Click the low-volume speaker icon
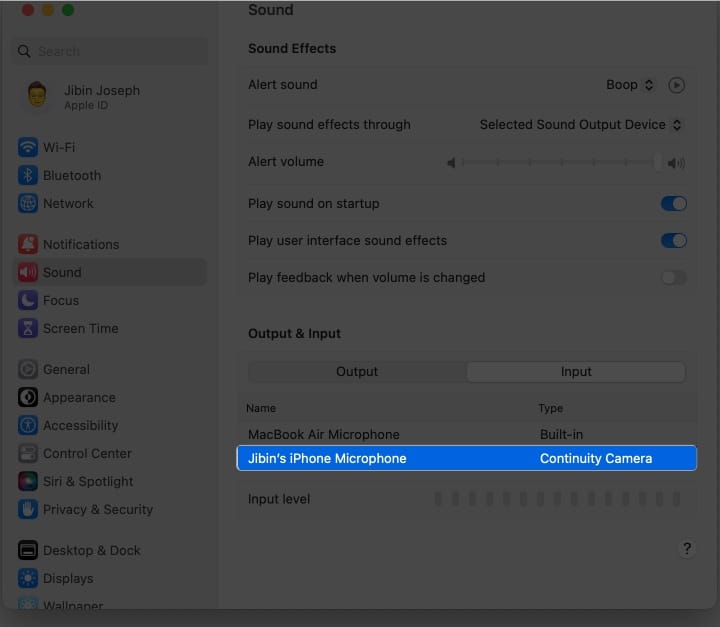This screenshot has height=627, width=720. [451, 163]
